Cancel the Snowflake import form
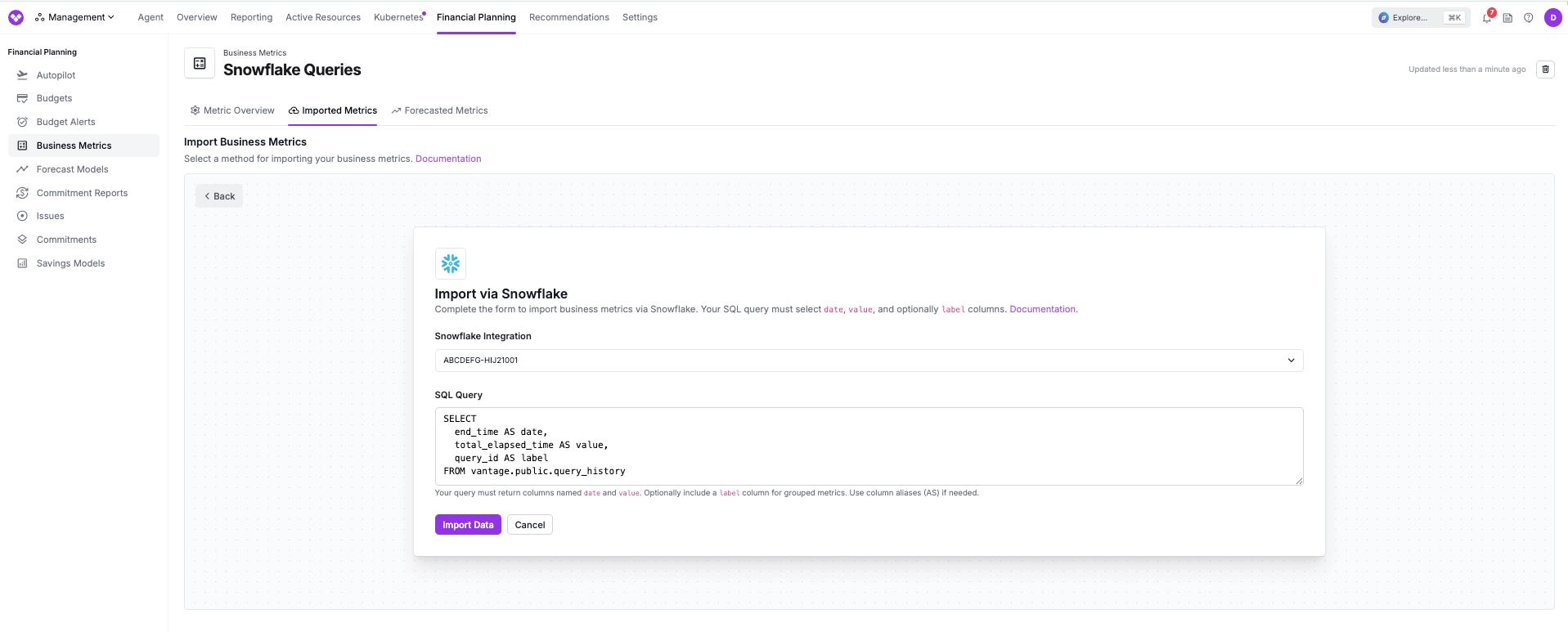 tap(530, 525)
